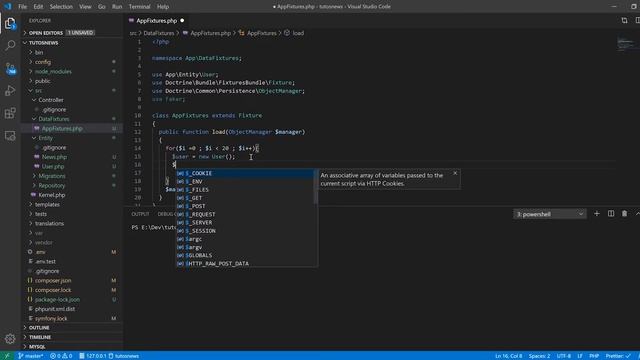Open the View menu
Image resolution: width=640 pixels, height=360 pixels.
click(x=85, y=7)
